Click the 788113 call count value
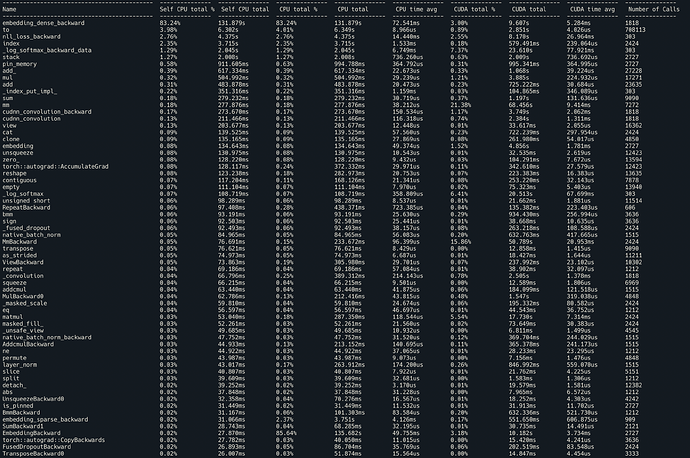This screenshot has height=458, width=690. tap(635, 30)
